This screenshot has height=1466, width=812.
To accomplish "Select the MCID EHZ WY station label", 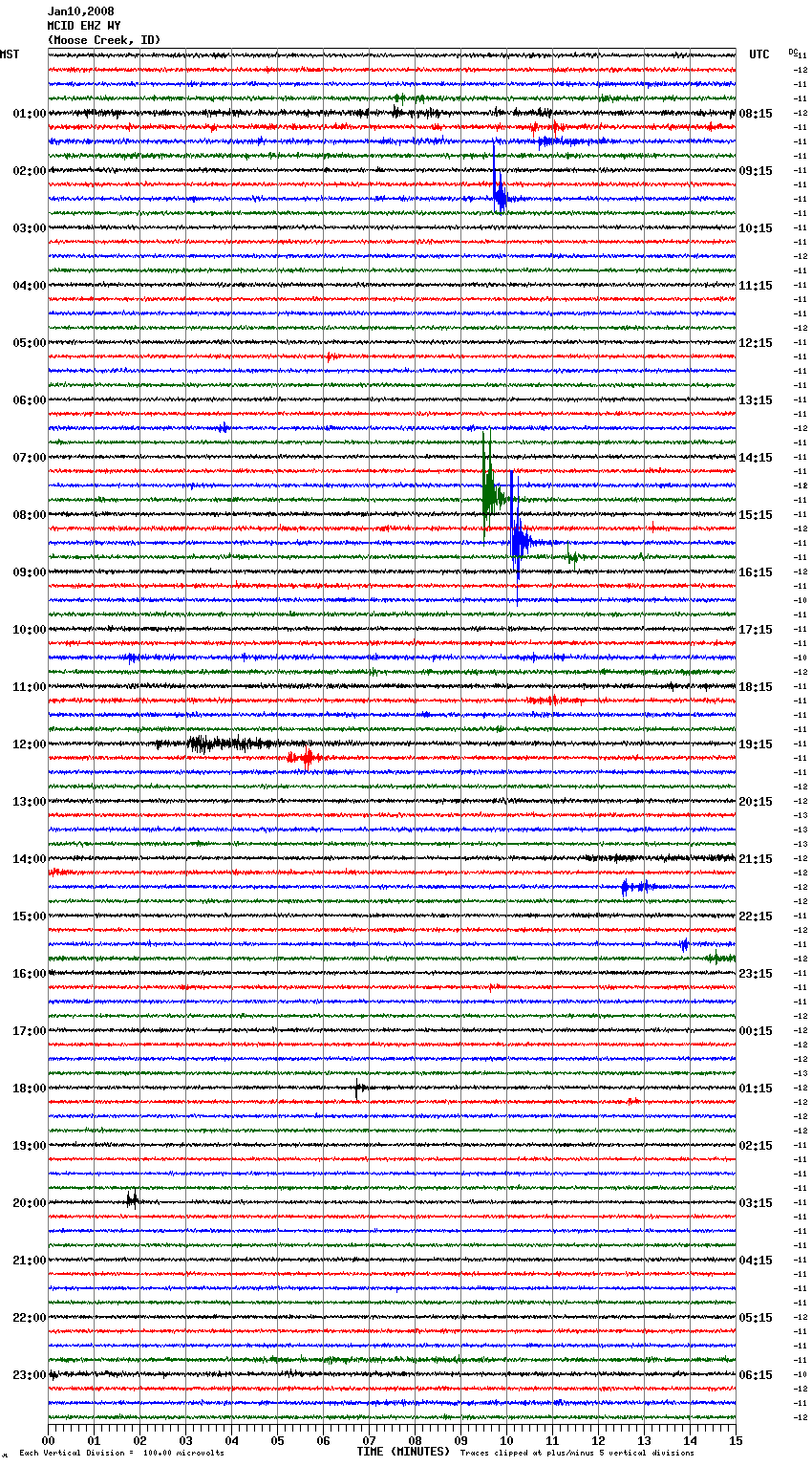I will (83, 26).
